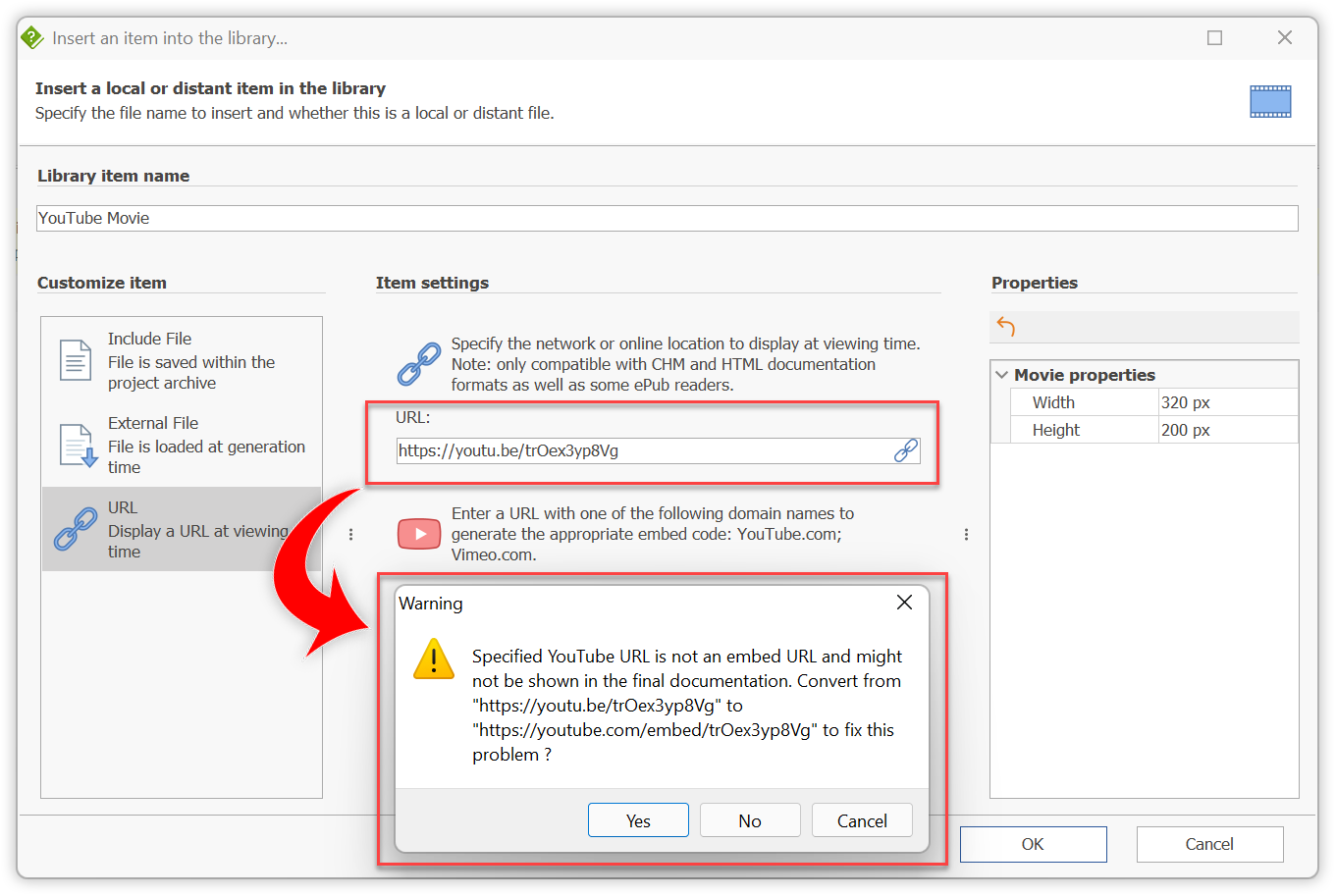
Task: Click the Customize item heading
Action: click(x=102, y=283)
